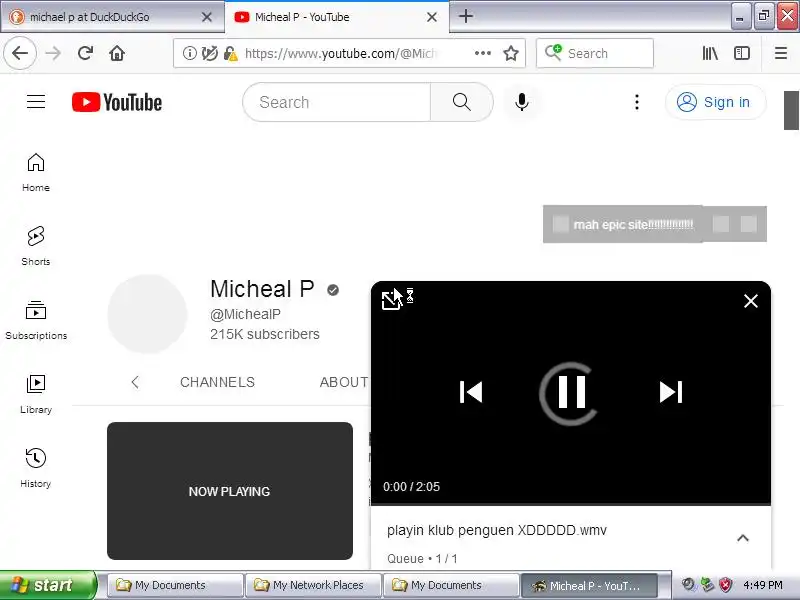Open Shorts in the sidebar
The image size is (800, 600).
pos(36,246)
